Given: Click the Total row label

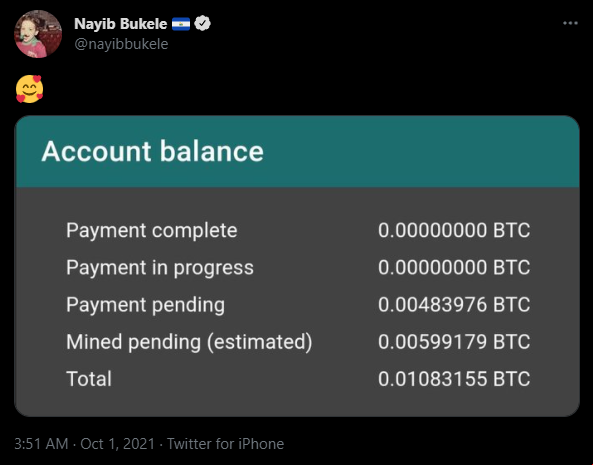Looking at the screenshot, I should click(x=89, y=379).
